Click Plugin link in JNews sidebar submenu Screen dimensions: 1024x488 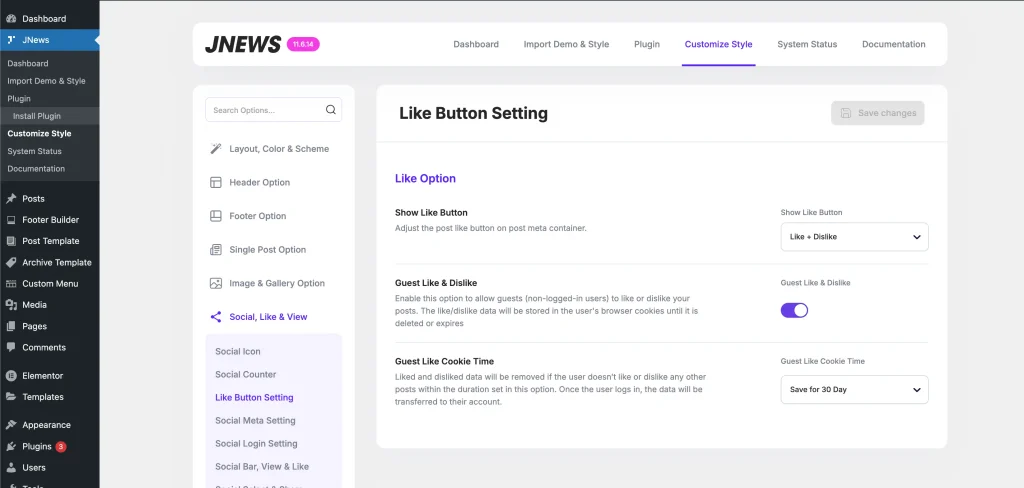pos(19,99)
